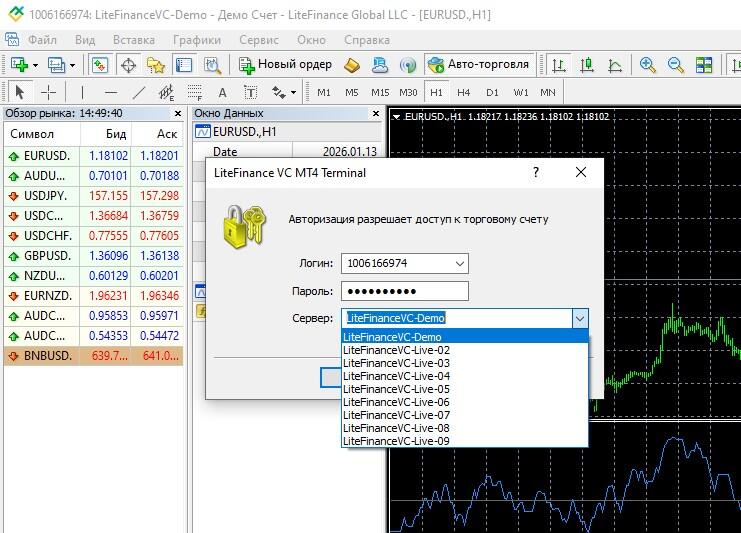Select the Fibonacci retracement tool
Image resolution: width=741 pixels, height=533 pixels.
click(x=195, y=92)
